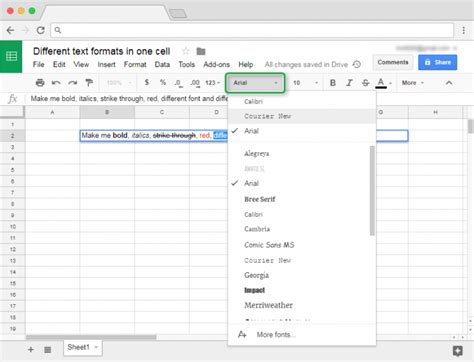Click the font list scrollbar

[372, 191]
